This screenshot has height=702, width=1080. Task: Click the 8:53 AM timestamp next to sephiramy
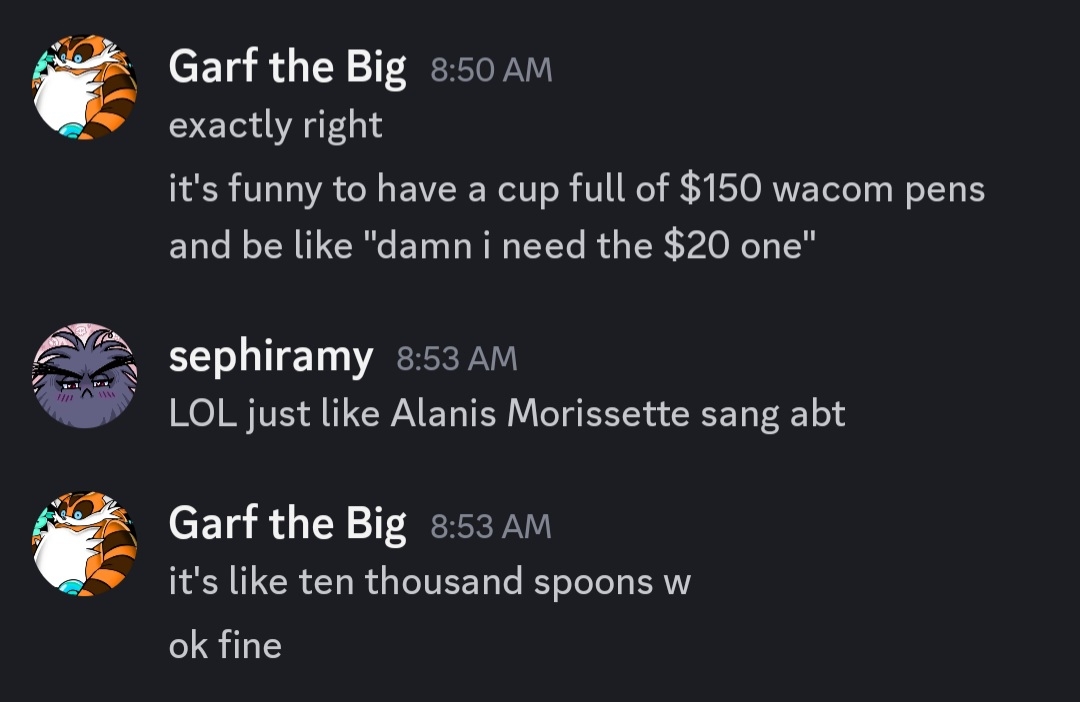pyautogui.click(x=457, y=359)
